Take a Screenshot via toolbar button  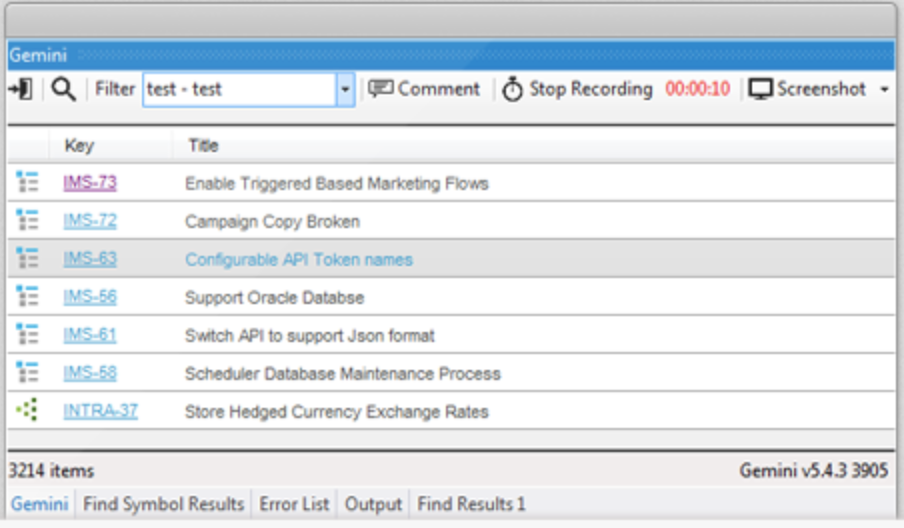807,89
